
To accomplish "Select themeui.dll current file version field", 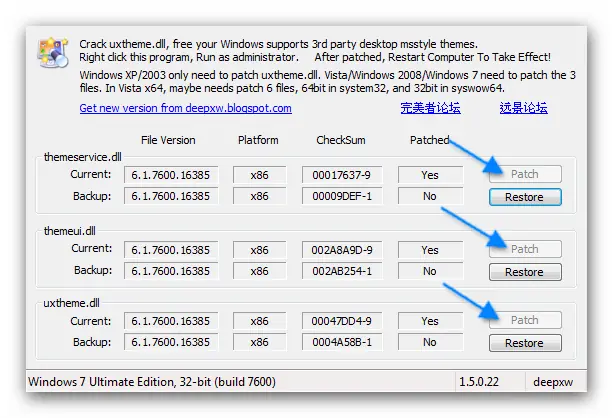I will coord(171,250).
